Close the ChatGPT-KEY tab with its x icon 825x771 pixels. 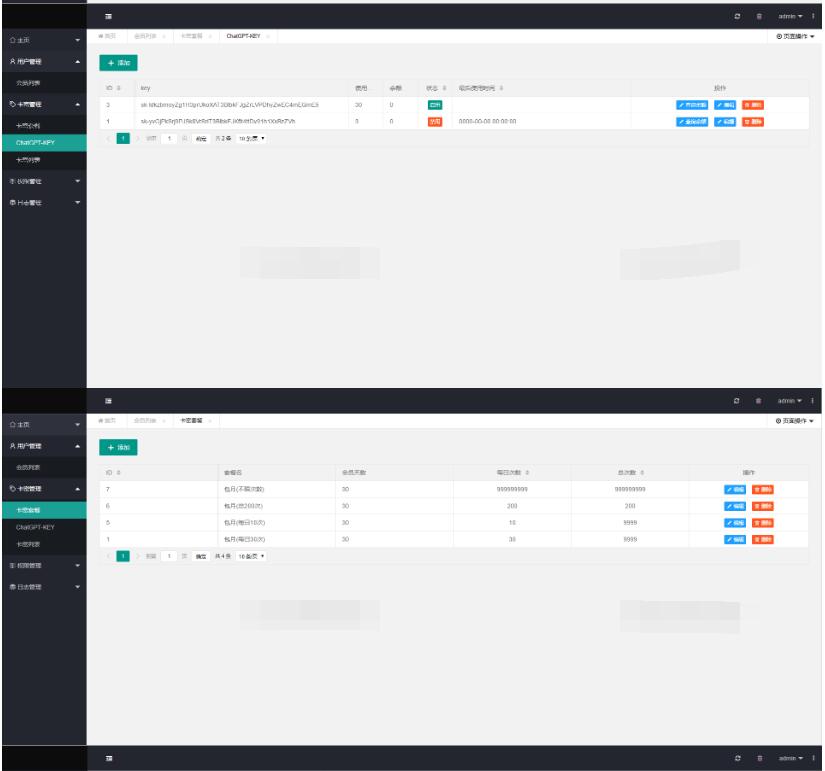coord(267,36)
